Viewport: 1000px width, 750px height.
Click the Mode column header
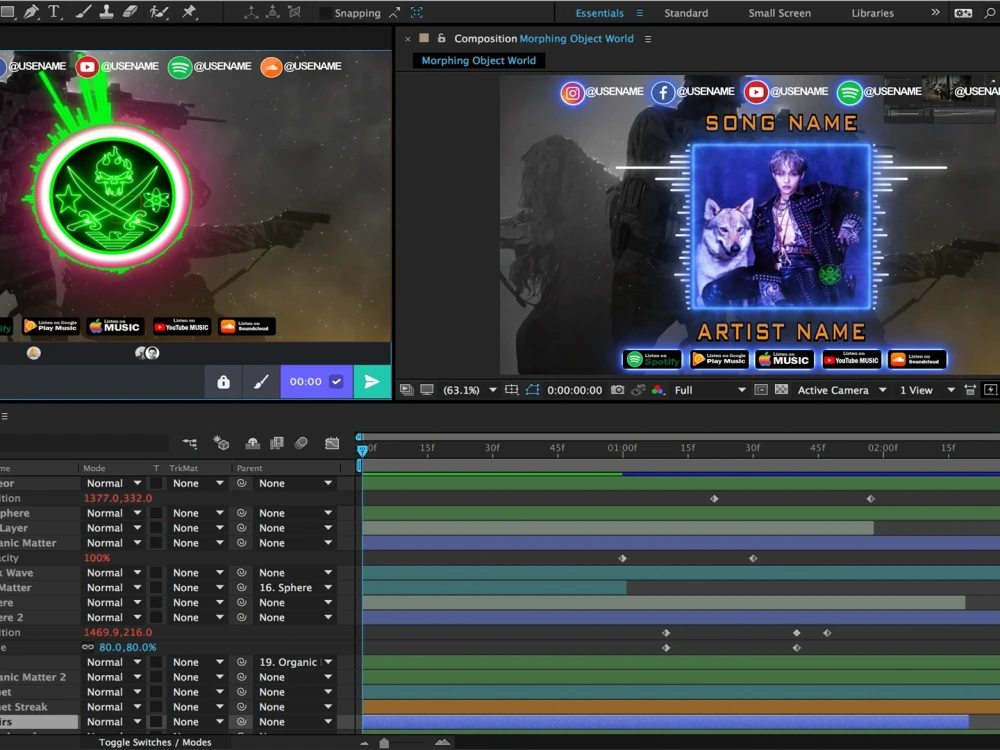(94, 468)
